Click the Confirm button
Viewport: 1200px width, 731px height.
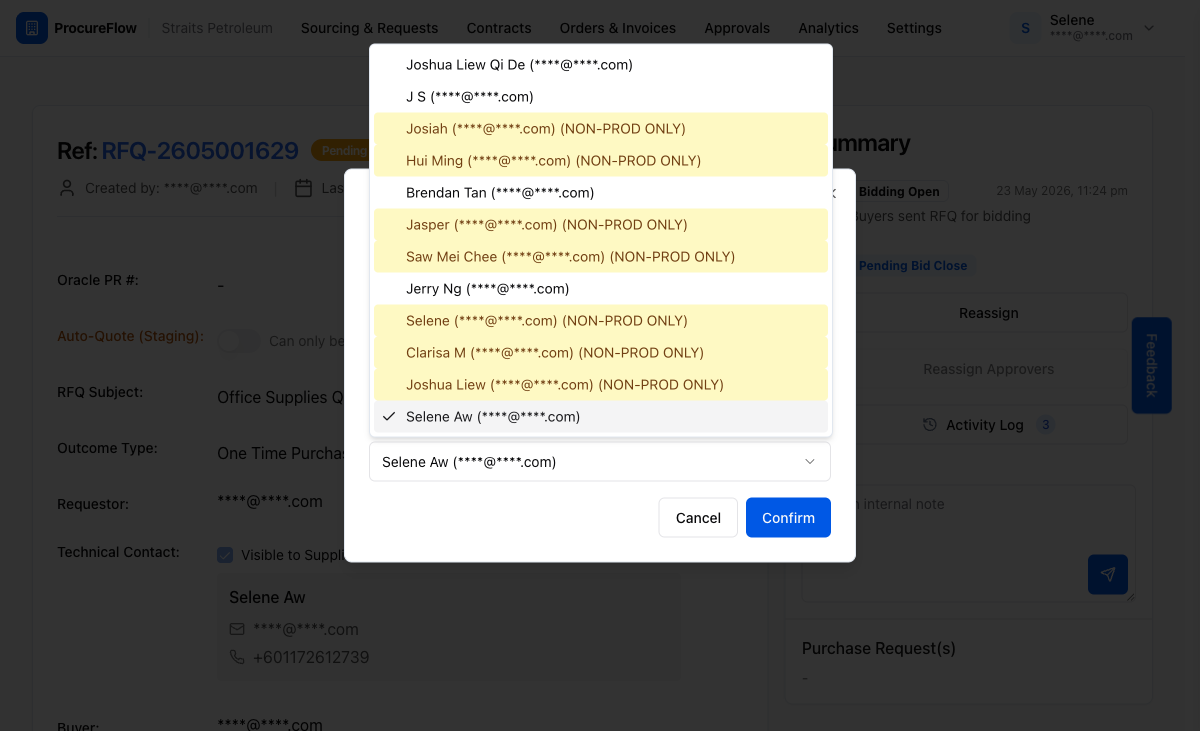(788, 518)
